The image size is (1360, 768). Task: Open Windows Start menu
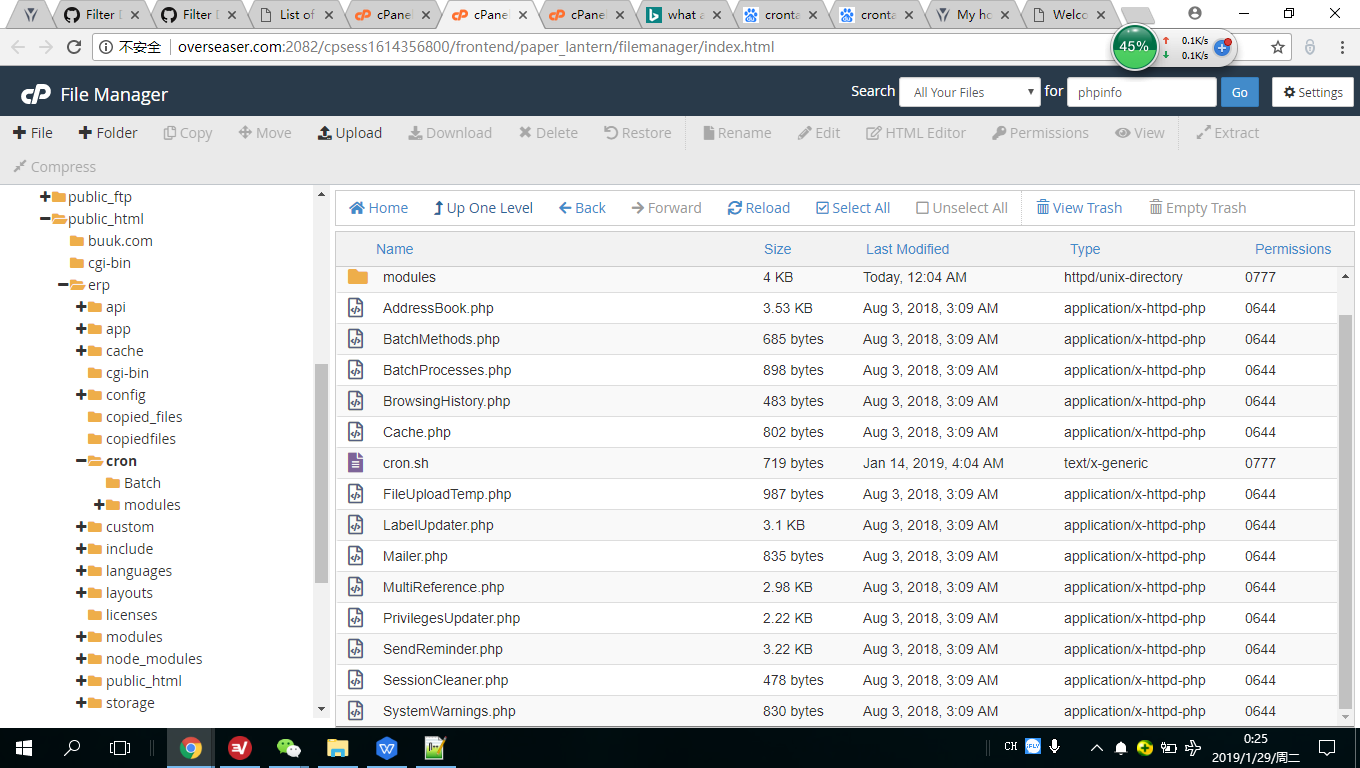pos(23,747)
